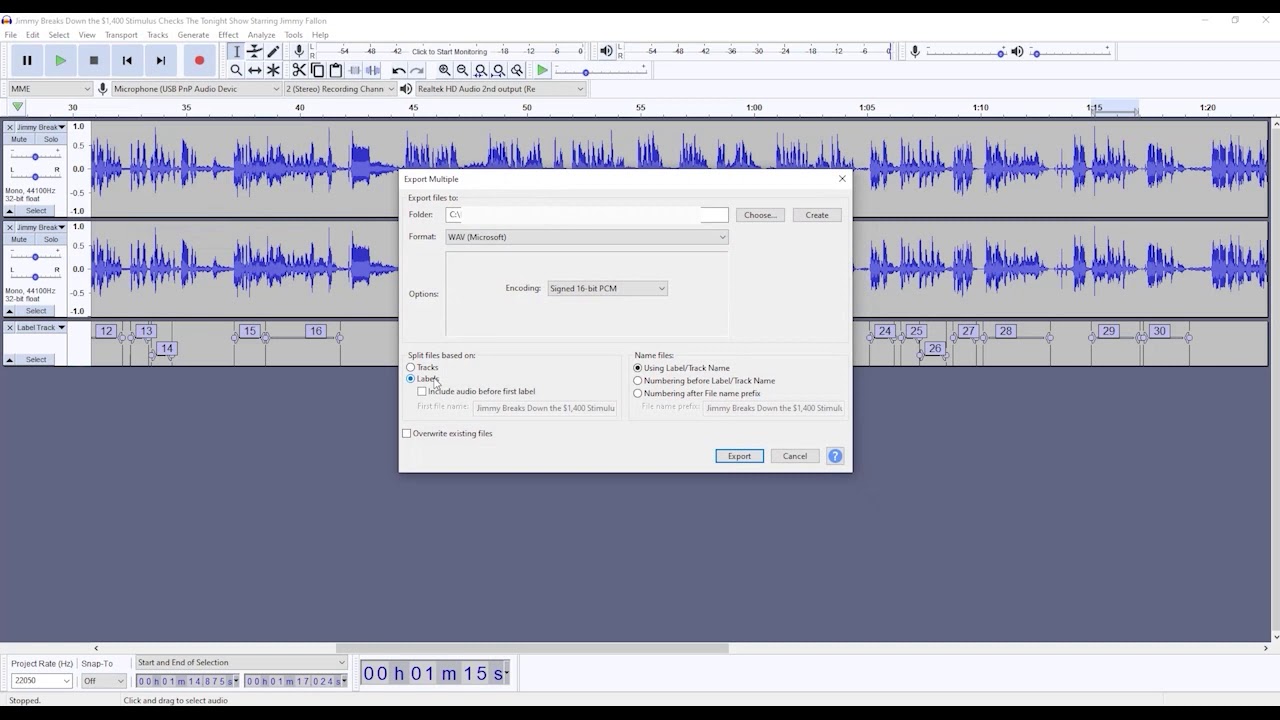Click the Pause transport button
The width and height of the screenshot is (1280, 720).
27,60
